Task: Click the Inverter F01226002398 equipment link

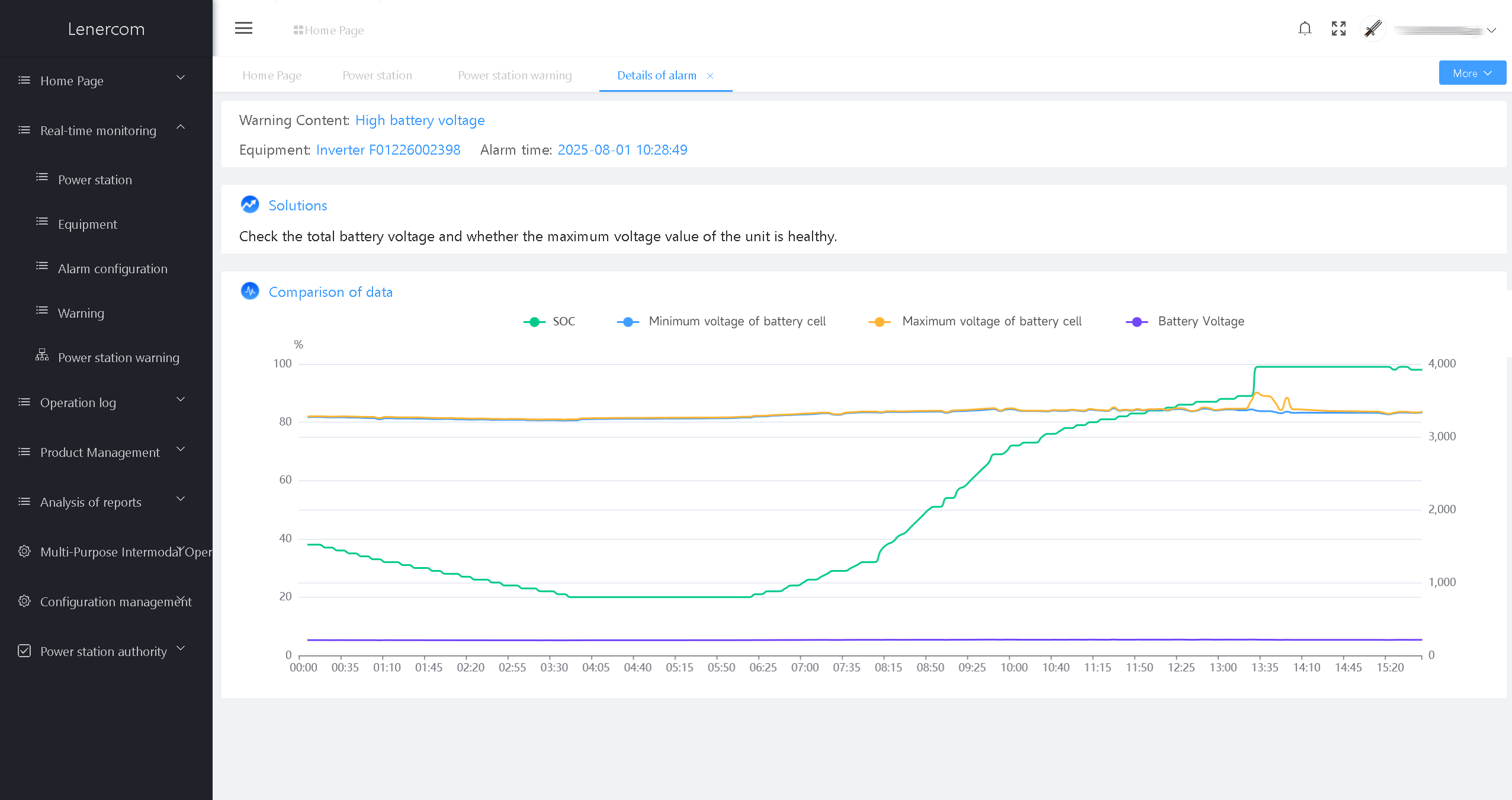Action: tap(388, 150)
